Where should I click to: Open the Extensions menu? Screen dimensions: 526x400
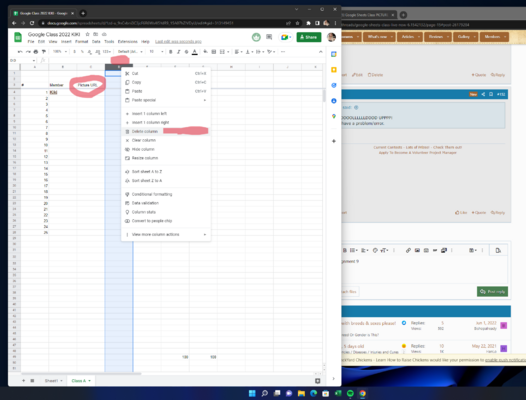pos(127,42)
